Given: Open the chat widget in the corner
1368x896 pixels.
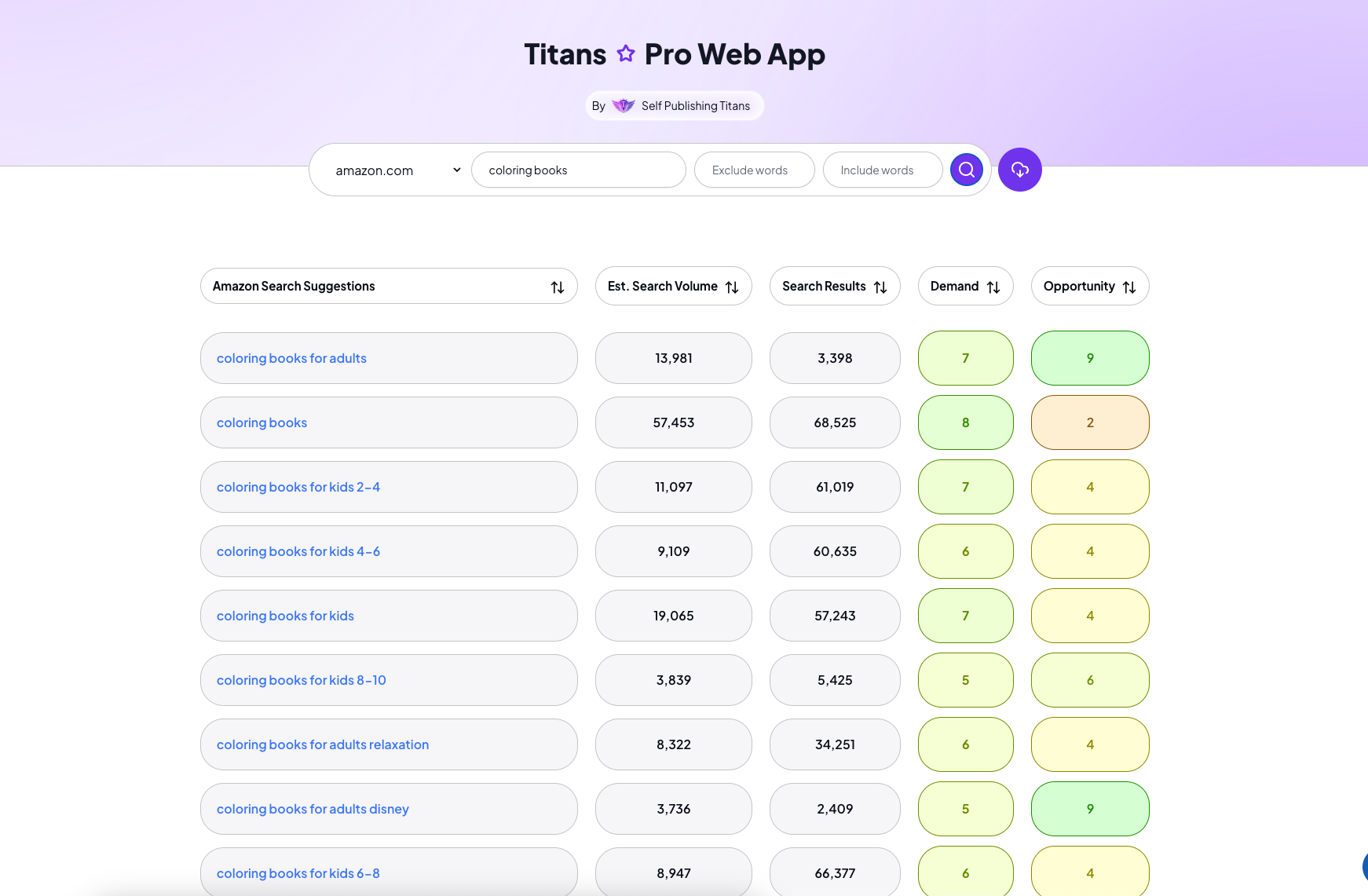Looking at the screenshot, I should click(x=1362, y=868).
